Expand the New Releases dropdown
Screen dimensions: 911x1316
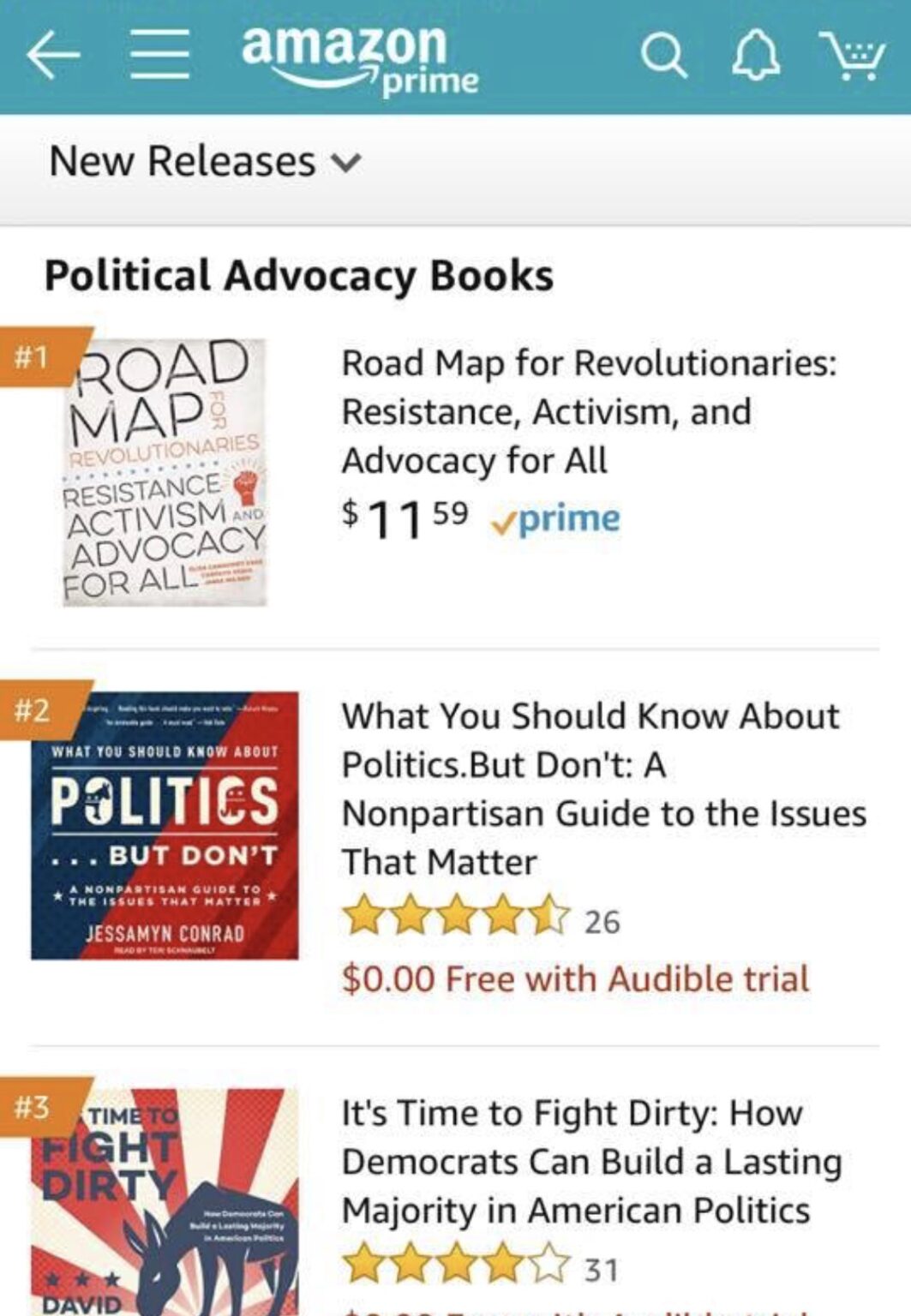point(205,162)
